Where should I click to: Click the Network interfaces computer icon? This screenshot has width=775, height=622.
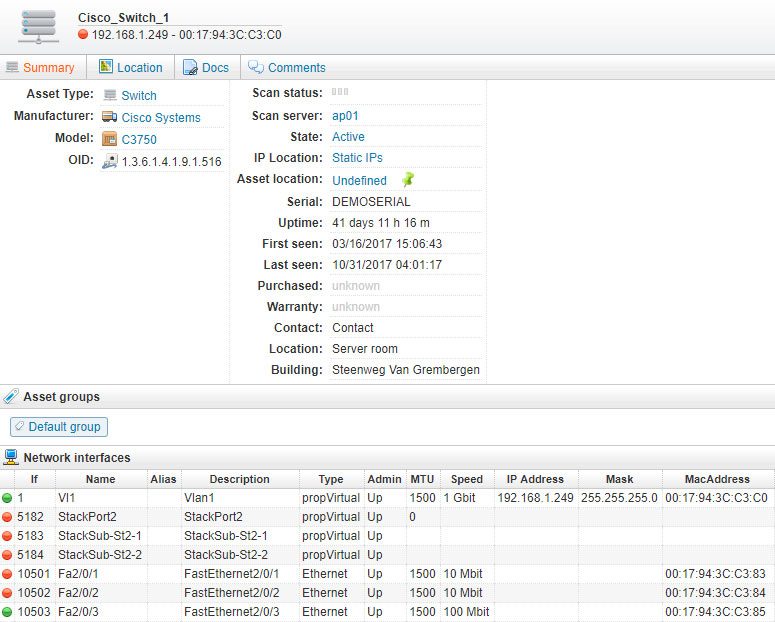coord(11,457)
